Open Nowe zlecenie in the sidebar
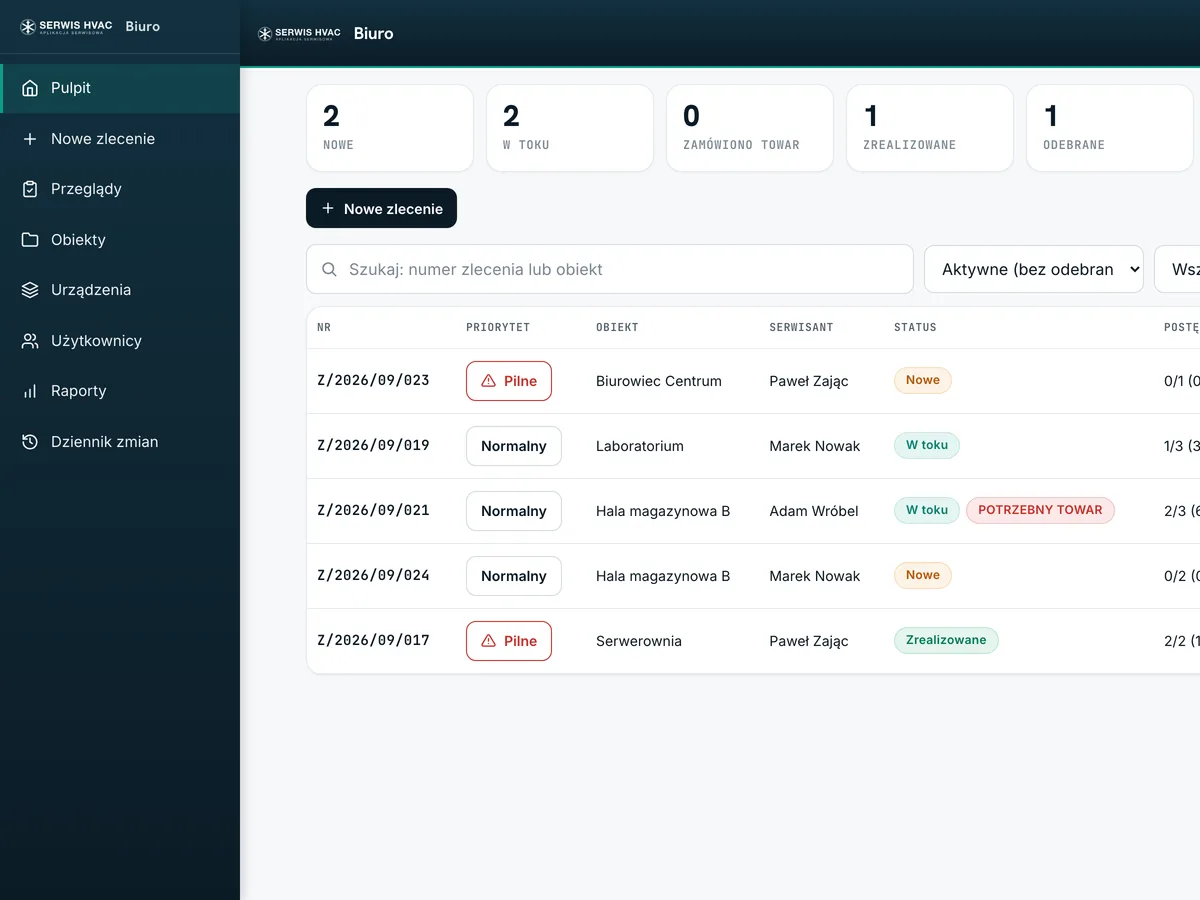 click(x=120, y=139)
